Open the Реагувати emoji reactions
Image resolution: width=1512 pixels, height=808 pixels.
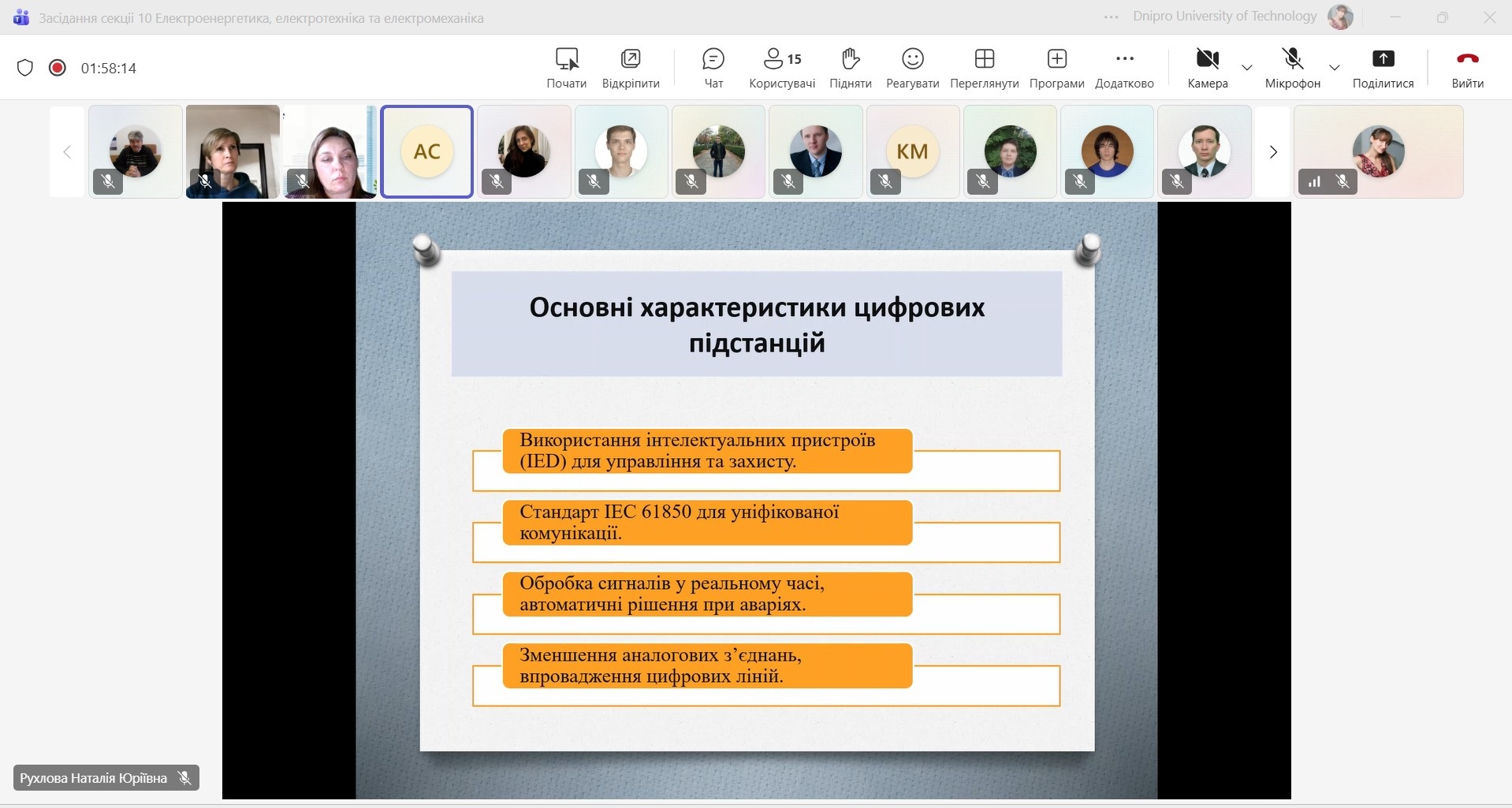[912, 68]
